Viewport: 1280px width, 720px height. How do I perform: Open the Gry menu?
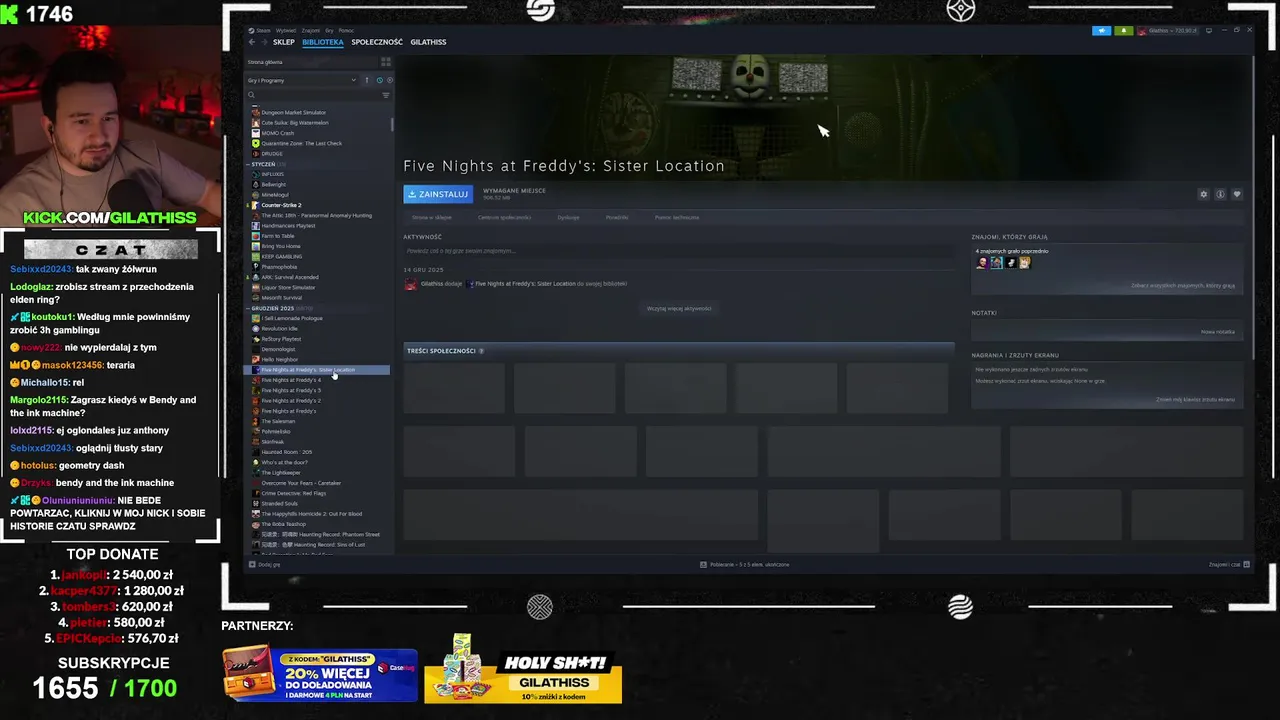click(330, 30)
